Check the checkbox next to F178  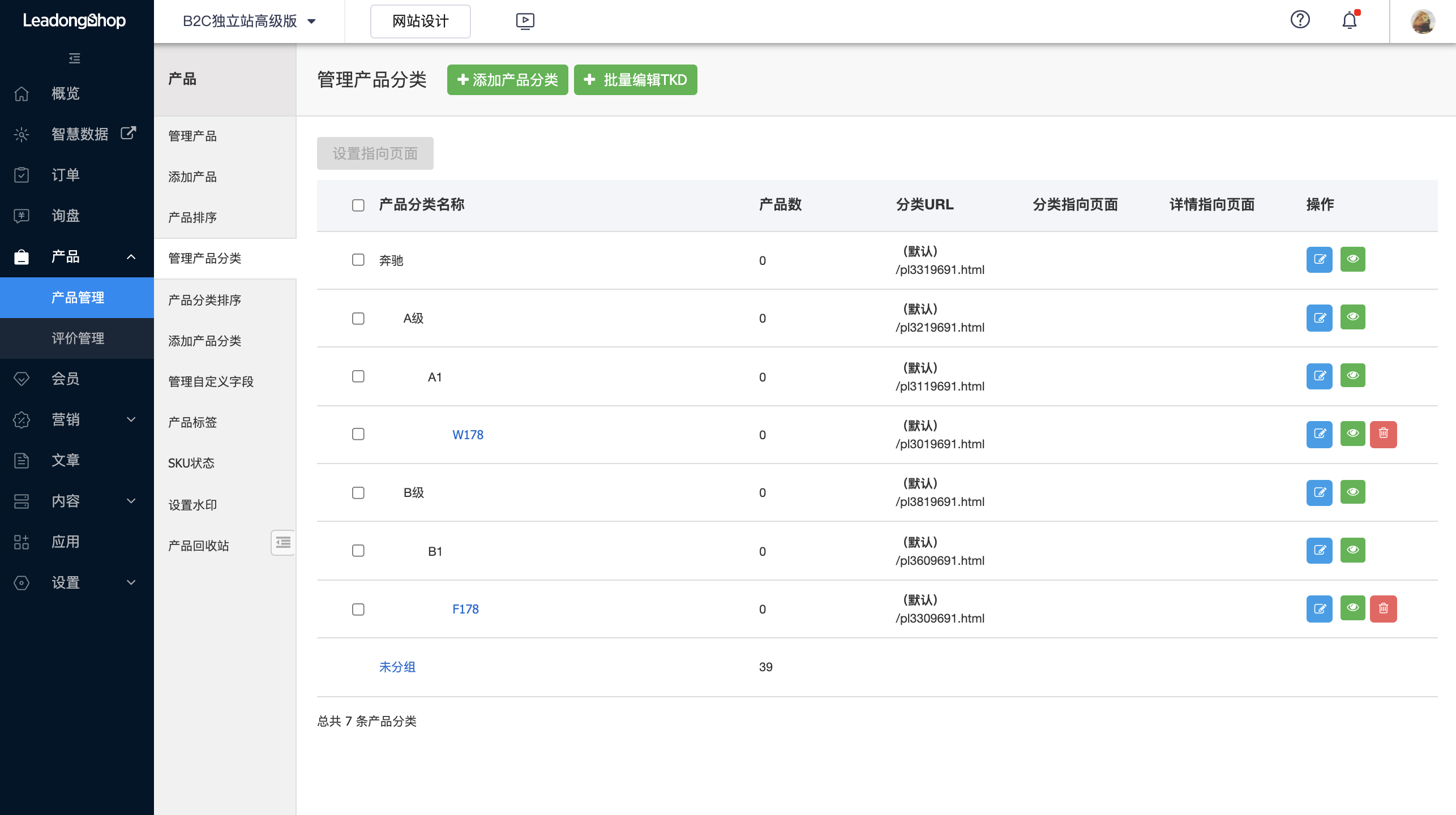358,609
